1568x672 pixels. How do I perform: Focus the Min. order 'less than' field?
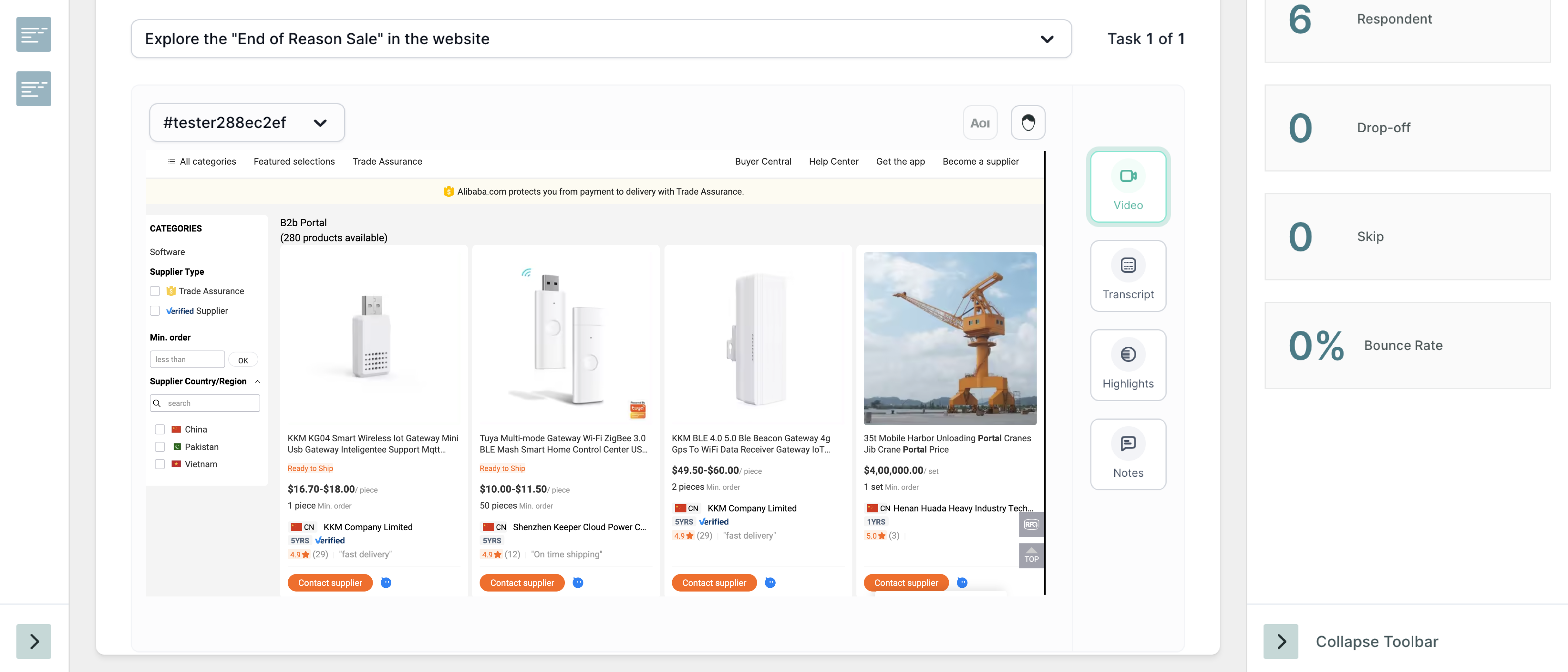pos(188,360)
